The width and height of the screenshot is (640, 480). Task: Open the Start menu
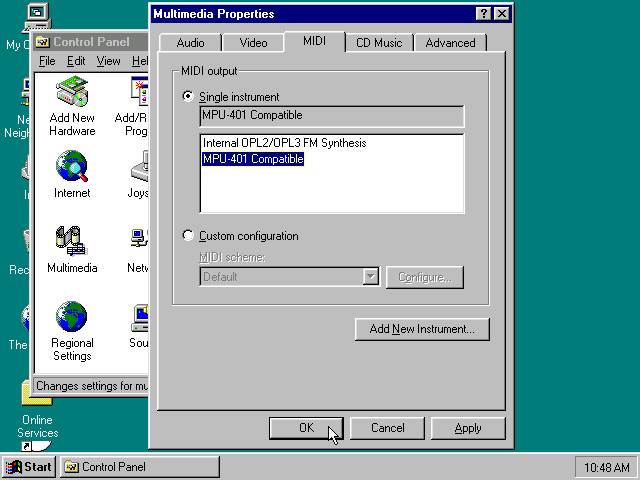(x=28, y=467)
